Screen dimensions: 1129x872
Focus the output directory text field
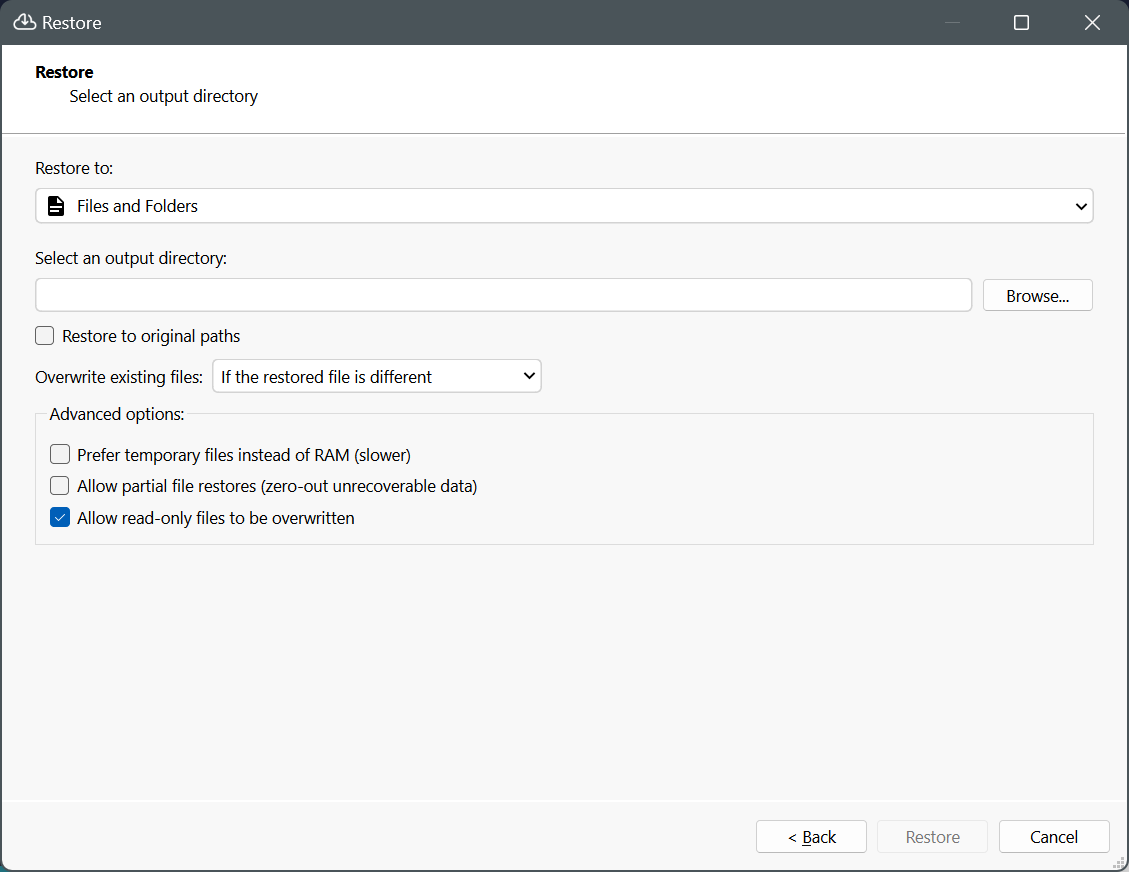pyautogui.click(x=503, y=295)
